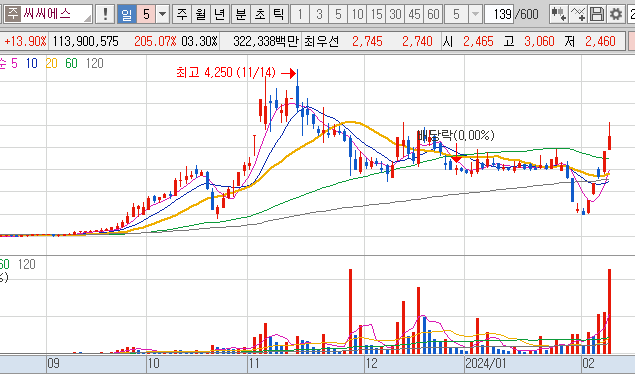The image size is (635, 374).
Task: Click the 09 month axis label
Action: [53, 363]
